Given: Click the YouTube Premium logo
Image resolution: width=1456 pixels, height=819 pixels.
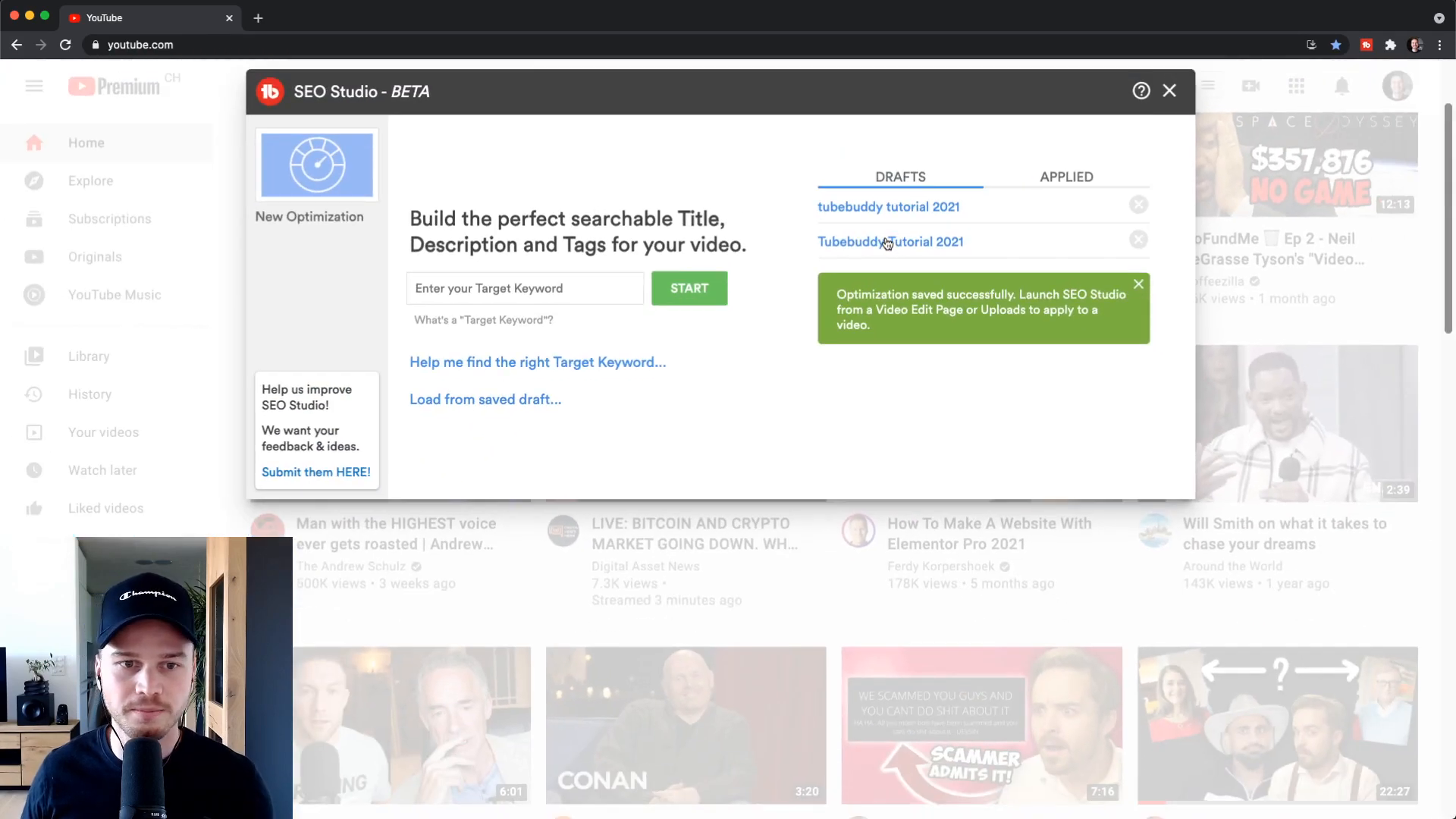Looking at the screenshot, I should coord(115,86).
